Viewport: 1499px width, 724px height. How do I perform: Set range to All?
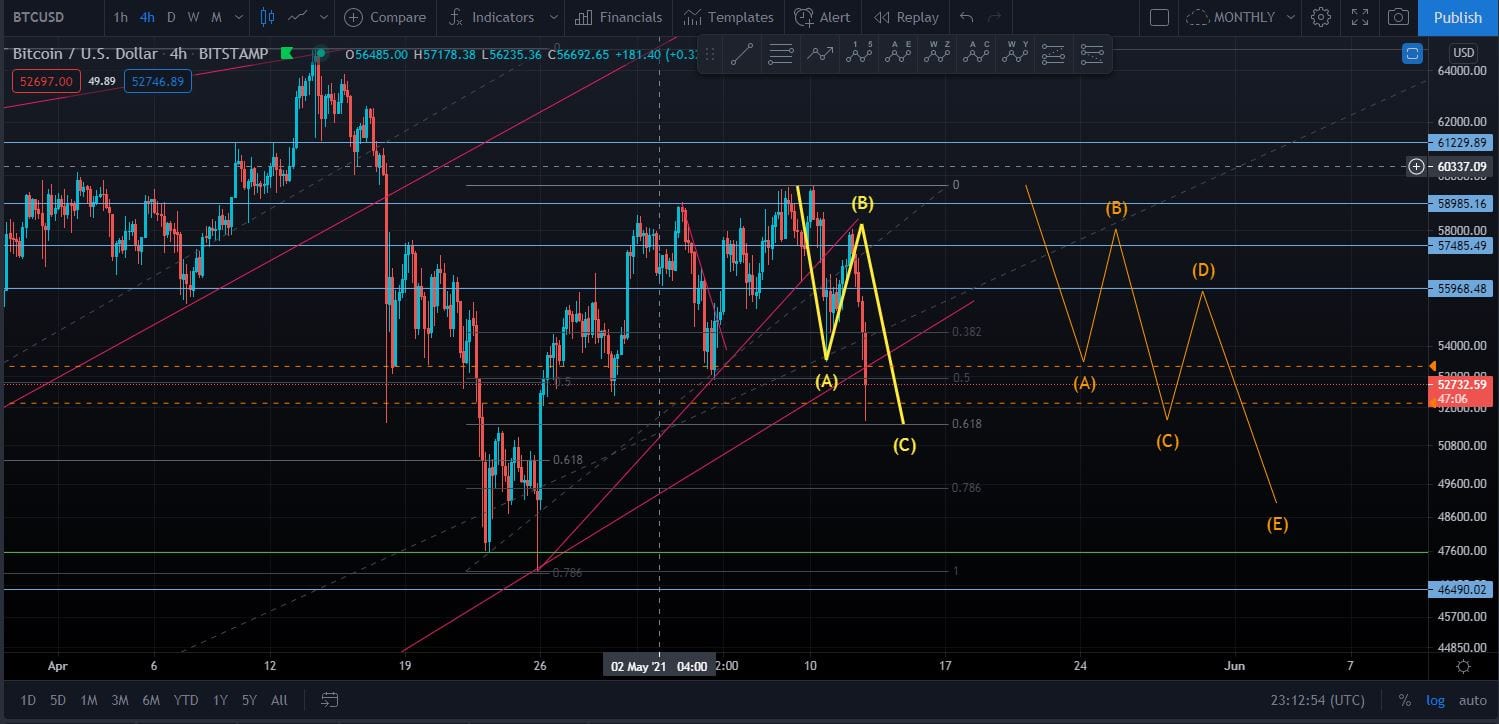point(279,700)
